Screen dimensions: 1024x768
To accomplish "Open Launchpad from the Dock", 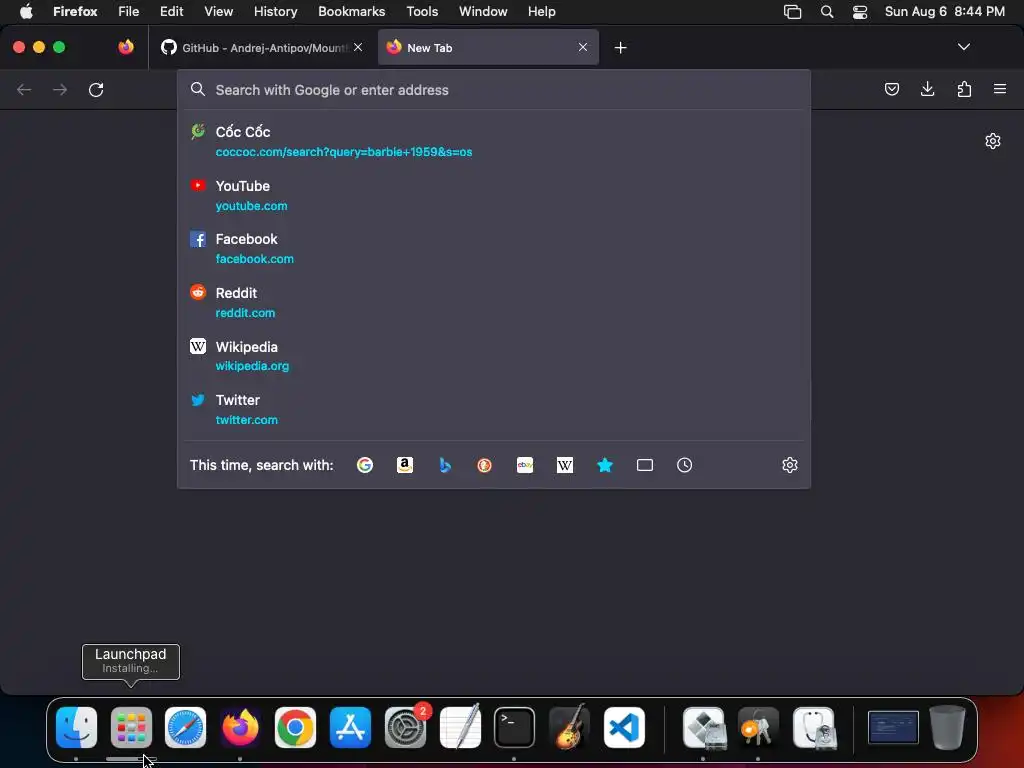I will [x=131, y=727].
